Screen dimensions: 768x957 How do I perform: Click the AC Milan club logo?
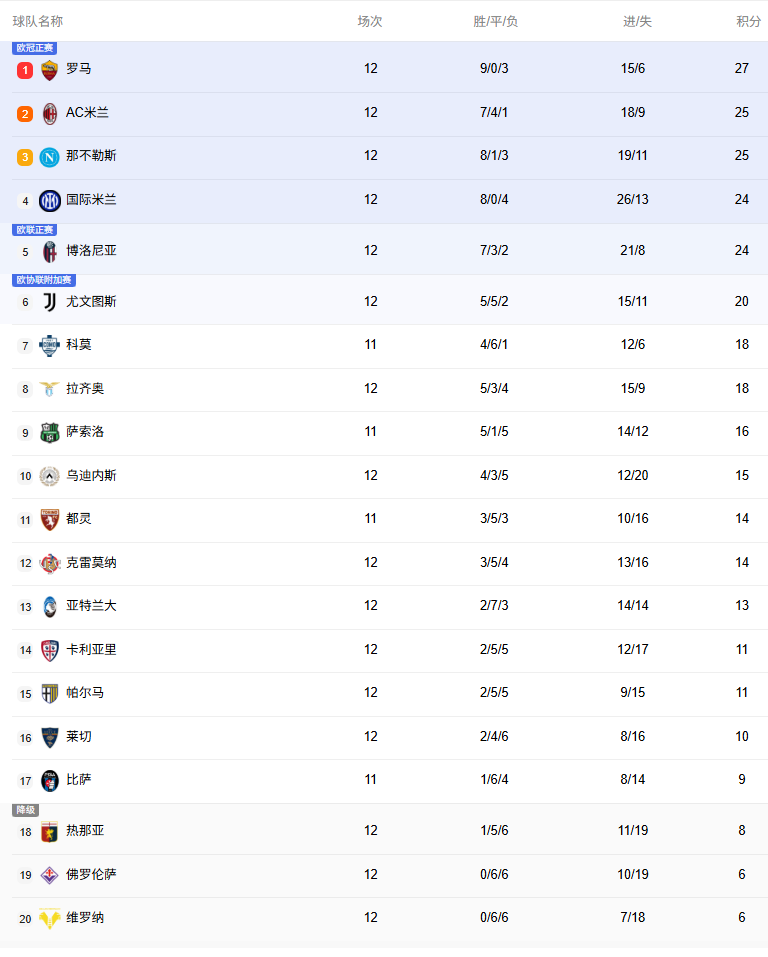50,113
